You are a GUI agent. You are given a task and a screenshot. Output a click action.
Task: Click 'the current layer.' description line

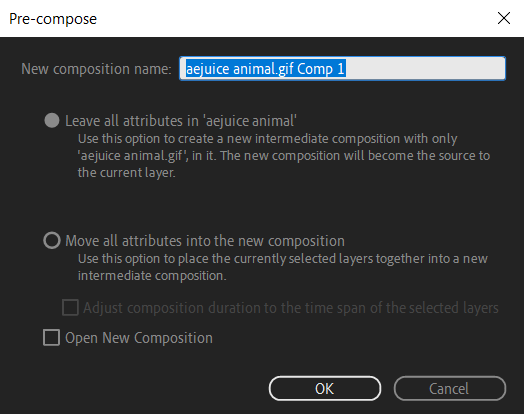pos(127,173)
